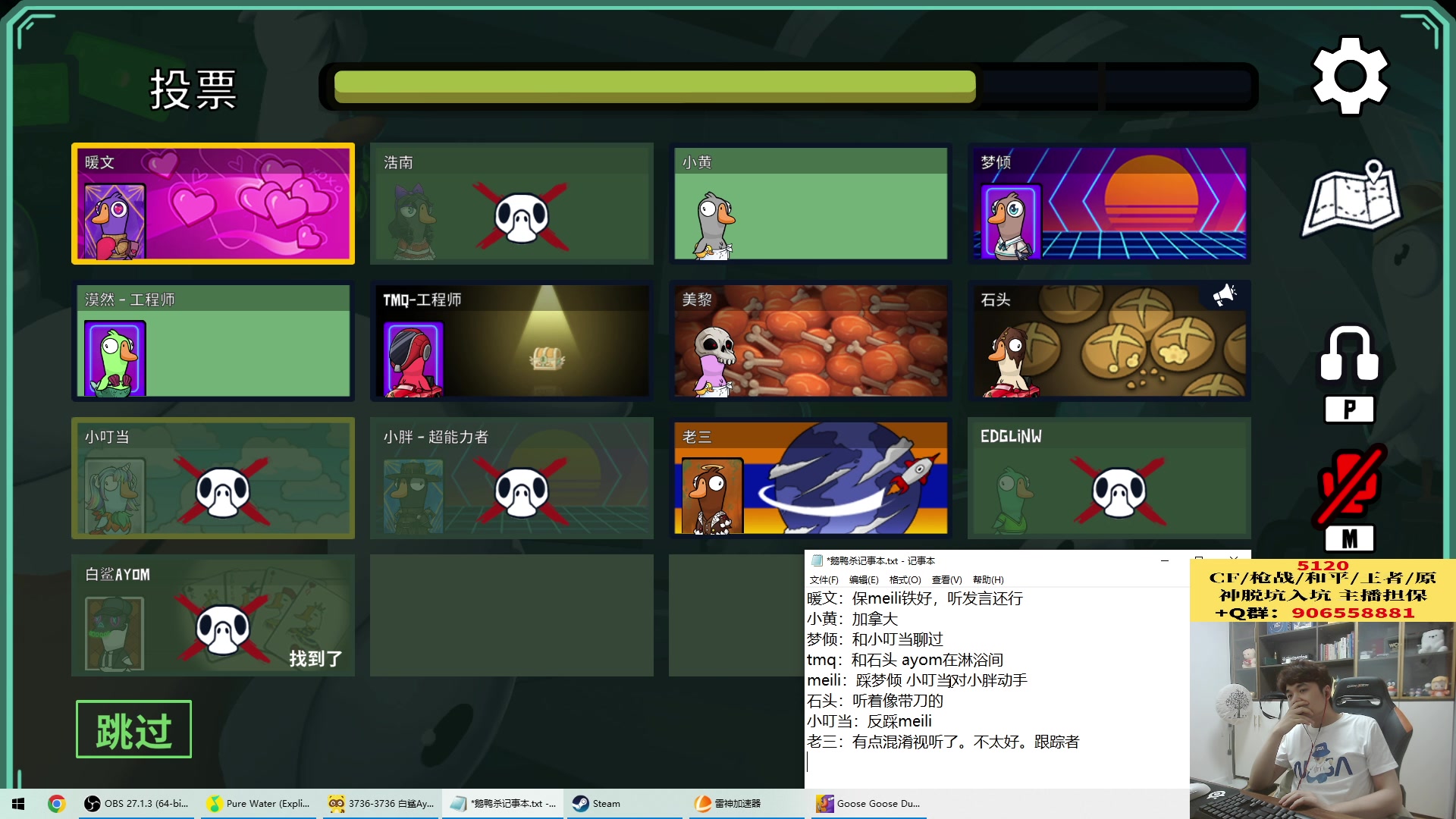Open the Windows Start menu
This screenshot has width=1456, height=819.
(18, 804)
